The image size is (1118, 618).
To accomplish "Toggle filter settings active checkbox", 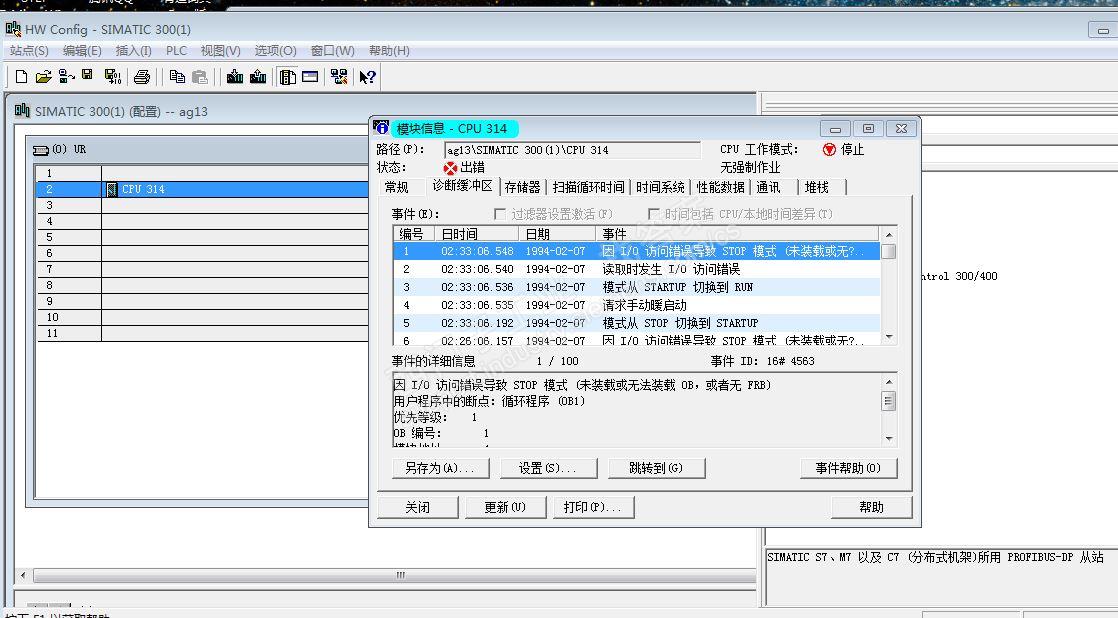I will (x=500, y=214).
